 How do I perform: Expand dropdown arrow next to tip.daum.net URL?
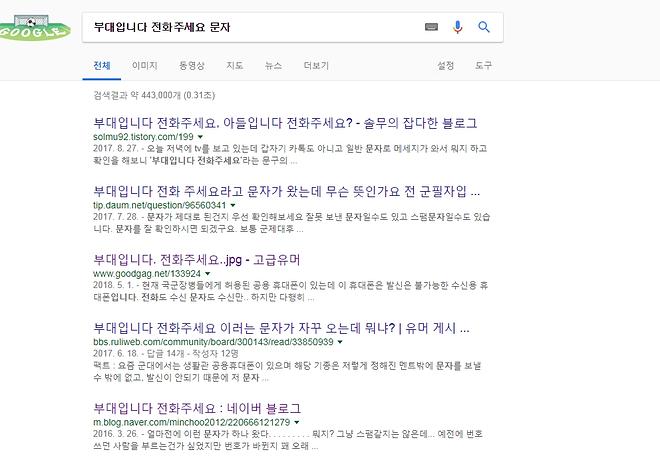coord(233,205)
